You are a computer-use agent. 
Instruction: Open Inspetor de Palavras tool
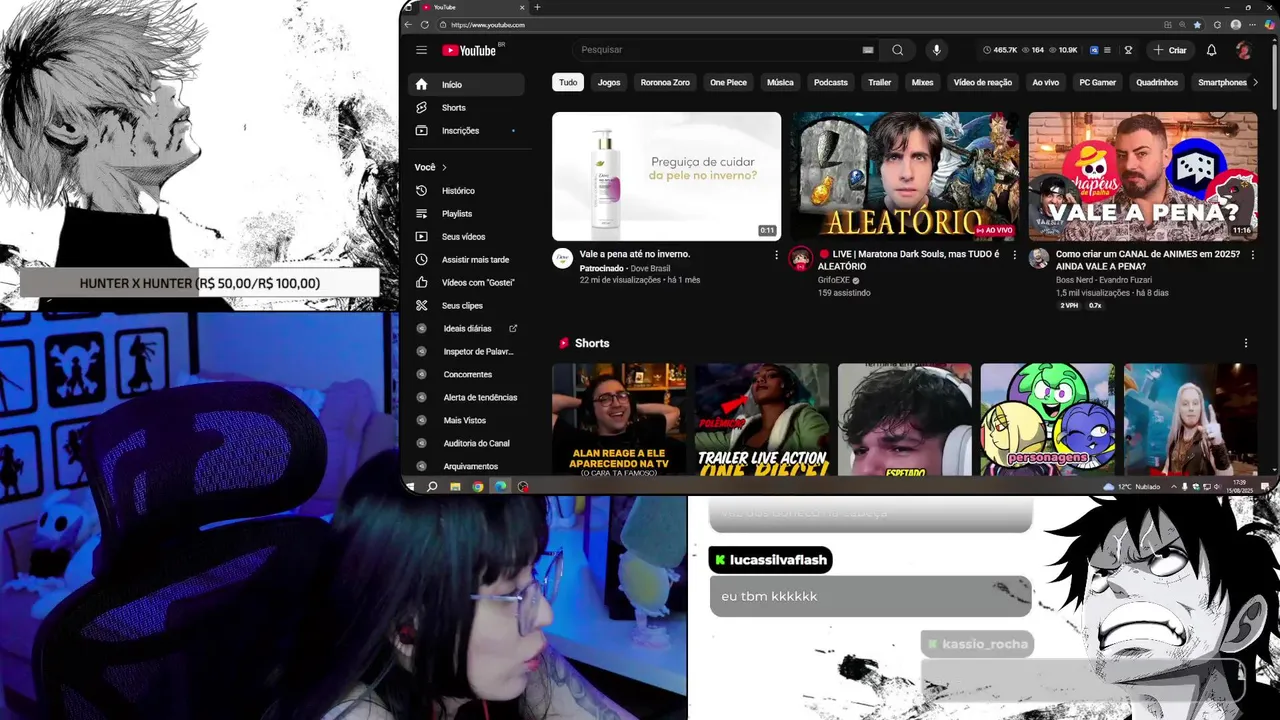click(x=467, y=352)
